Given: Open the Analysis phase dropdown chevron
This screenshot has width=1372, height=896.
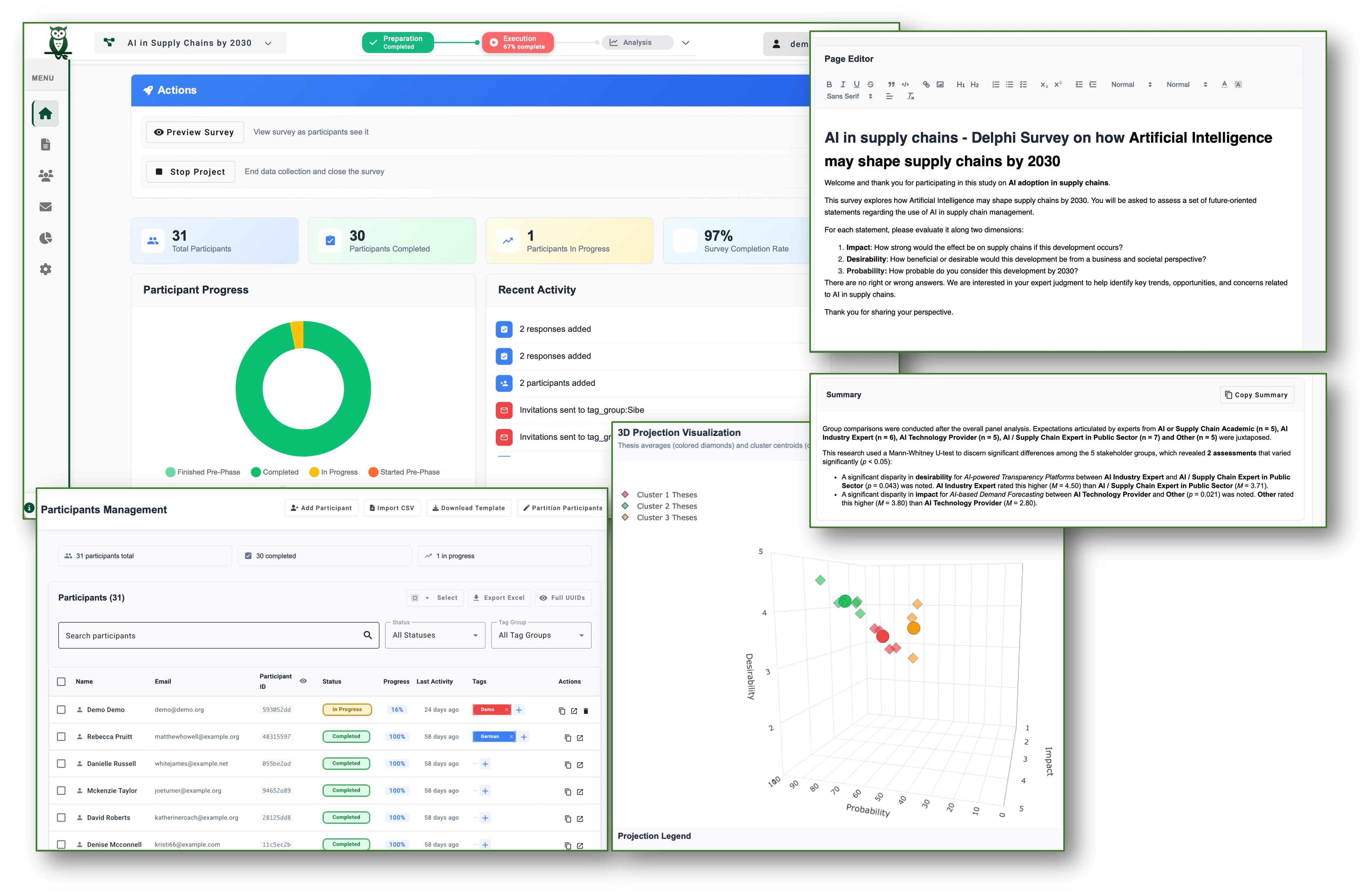Looking at the screenshot, I should 685,42.
